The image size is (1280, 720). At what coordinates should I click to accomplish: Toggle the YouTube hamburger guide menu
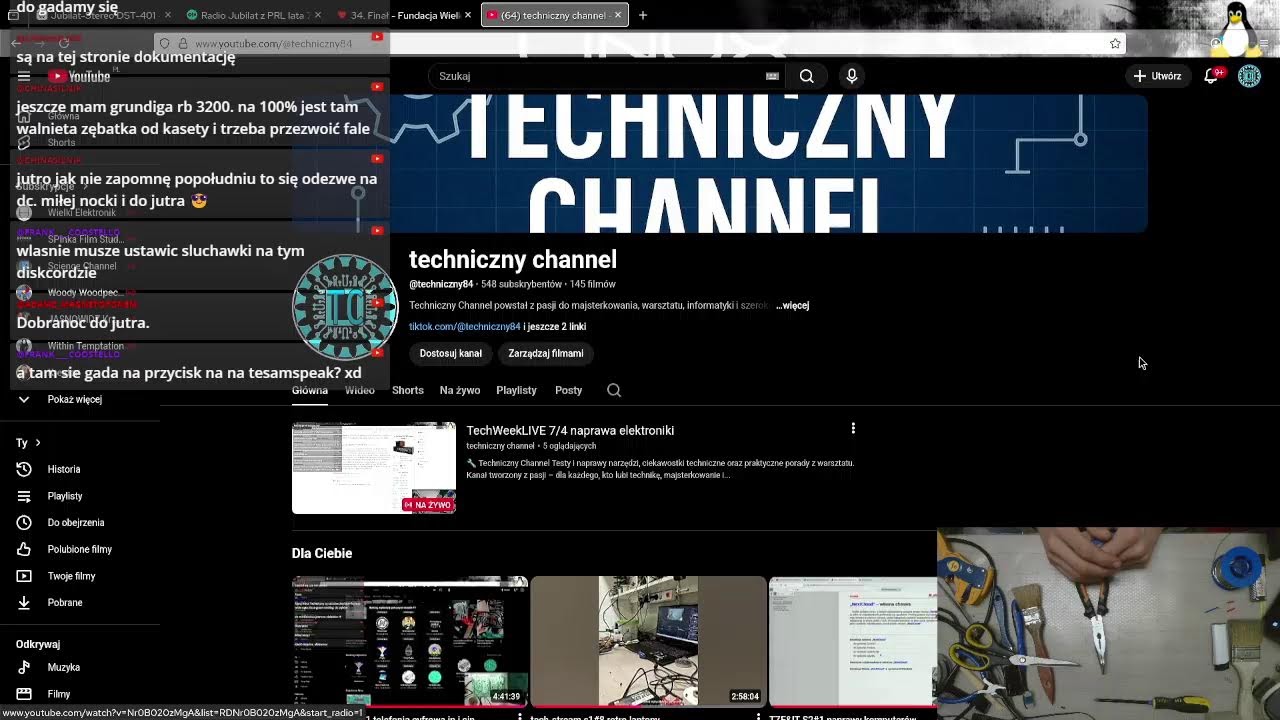click(x=24, y=76)
